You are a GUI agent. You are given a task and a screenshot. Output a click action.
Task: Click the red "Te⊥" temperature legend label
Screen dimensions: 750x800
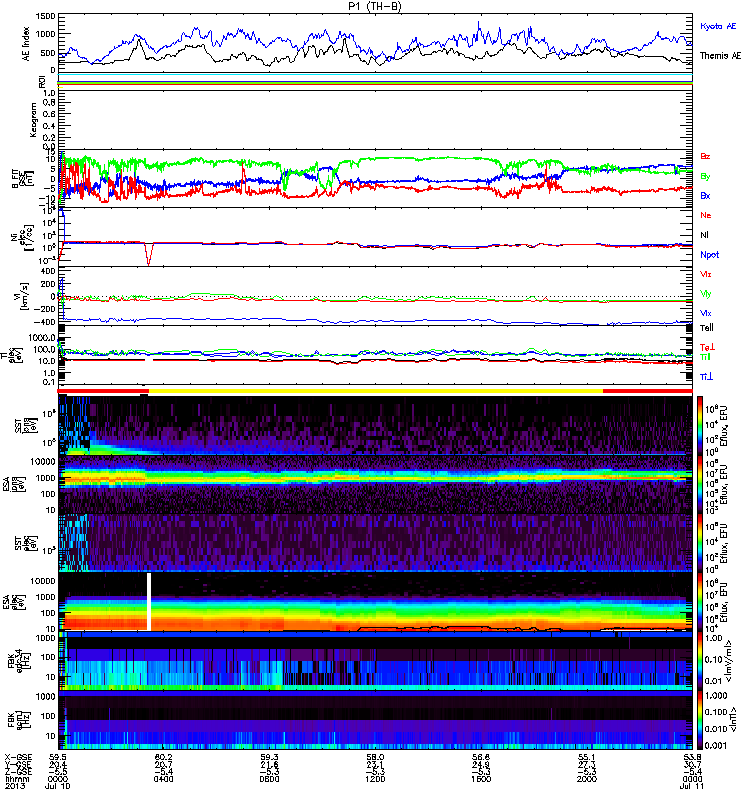pyautogui.click(x=707, y=347)
